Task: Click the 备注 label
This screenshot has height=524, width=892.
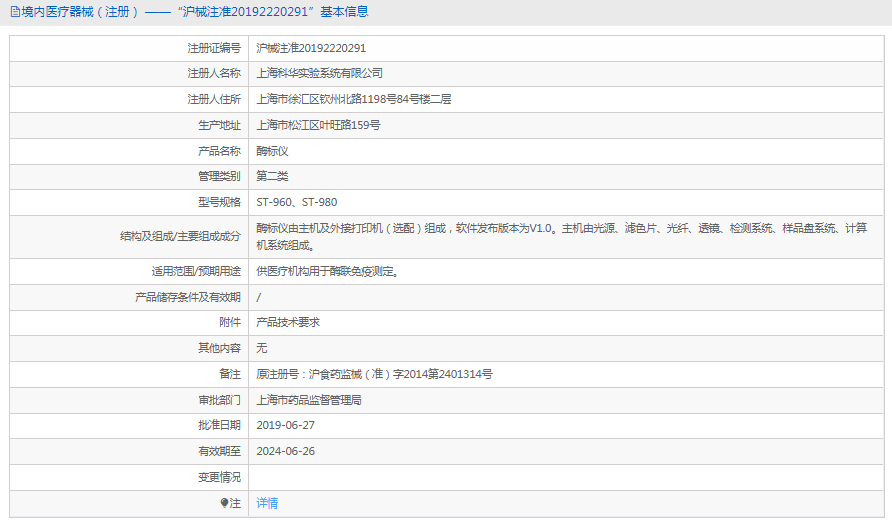Action: pos(230,374)
